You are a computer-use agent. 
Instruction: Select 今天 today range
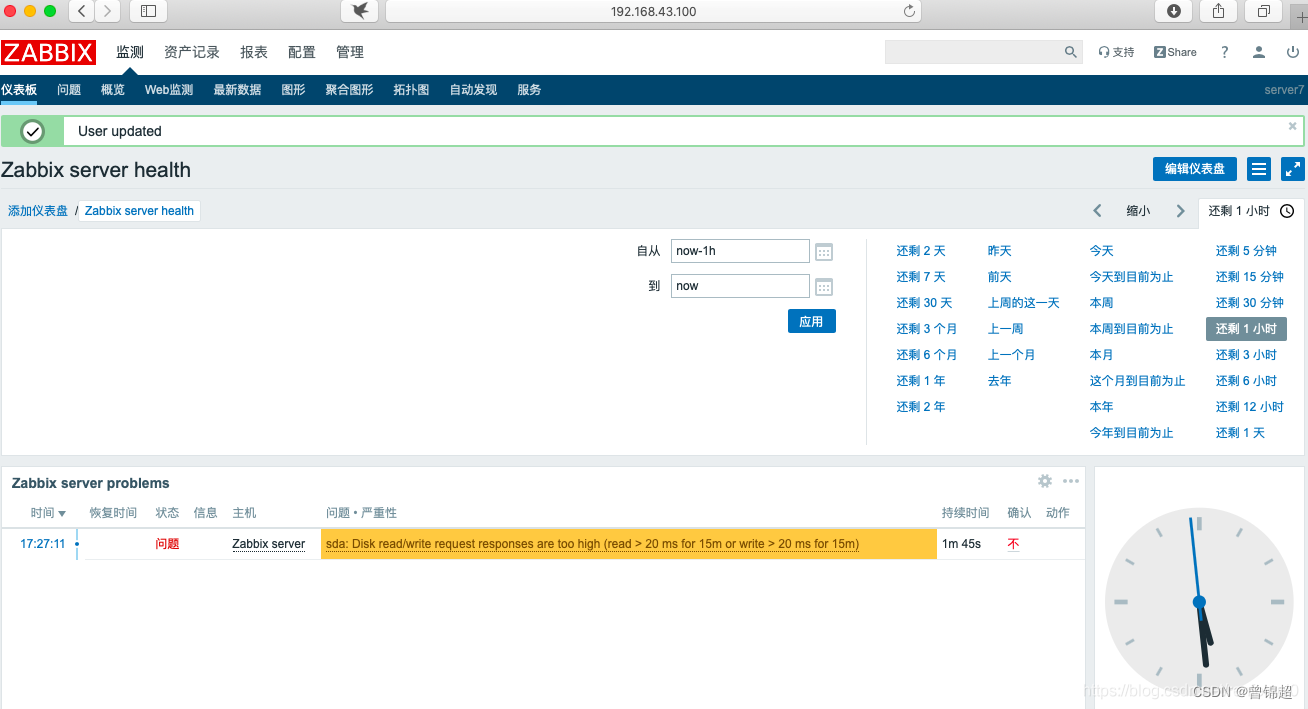click(1102, 251)
